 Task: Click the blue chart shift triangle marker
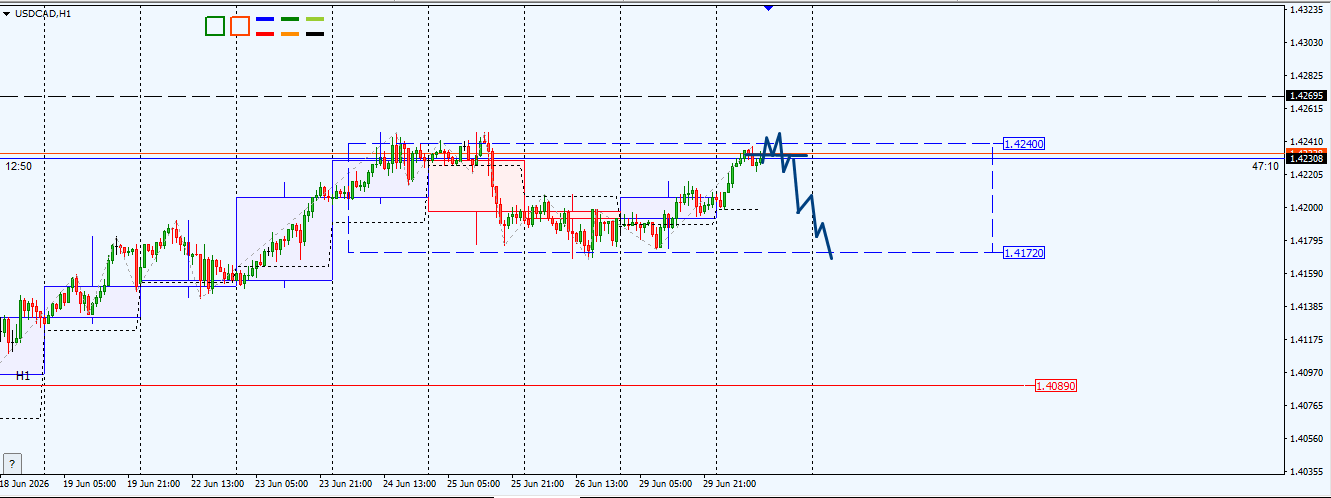768,7
